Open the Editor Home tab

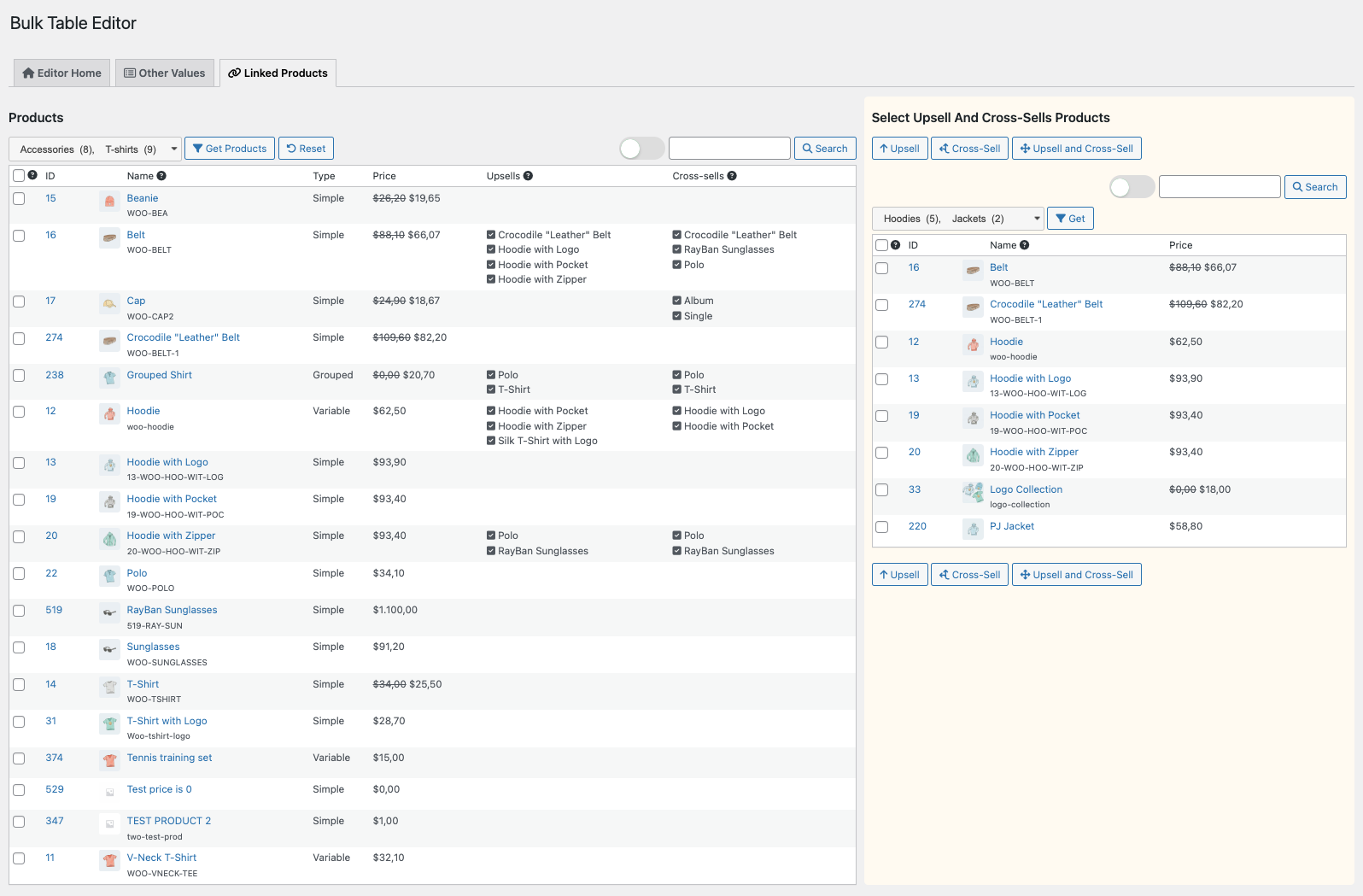pyautogui.click(x=61, y=73)
